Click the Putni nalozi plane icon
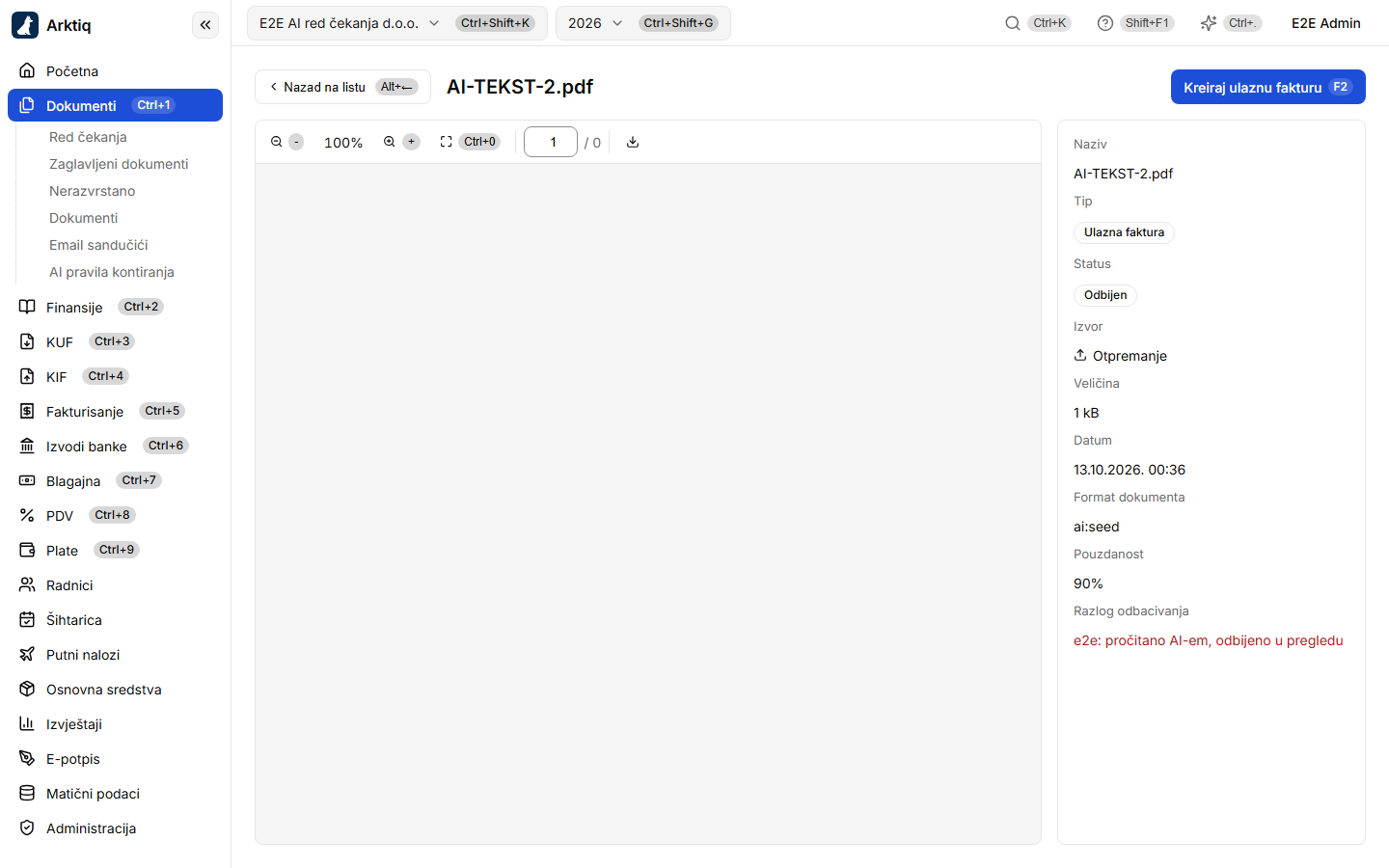Image resolution: width=1389 pixels, height=868 pixels. click(27, 654)
